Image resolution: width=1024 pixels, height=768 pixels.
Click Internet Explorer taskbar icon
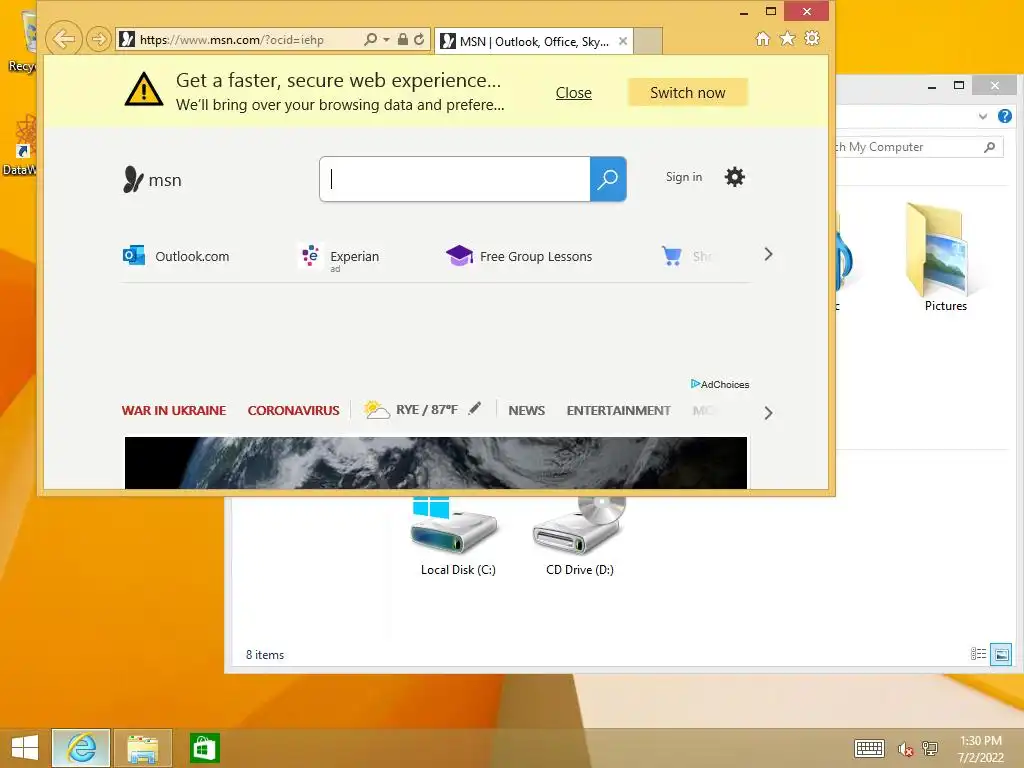(x=81, y=748)
